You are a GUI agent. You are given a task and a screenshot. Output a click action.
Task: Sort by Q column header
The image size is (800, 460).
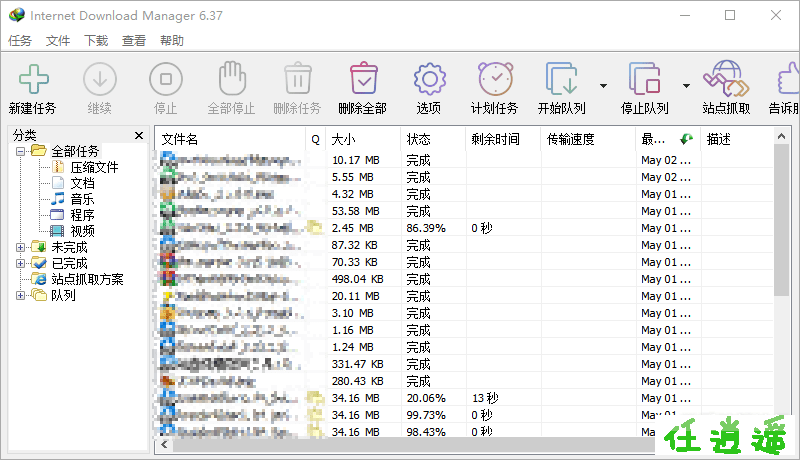pos(315,139)
